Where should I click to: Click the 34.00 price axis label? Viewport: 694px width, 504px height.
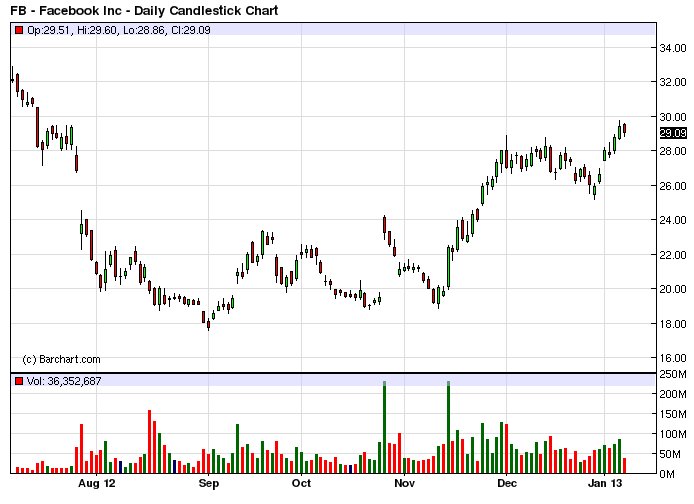click(x=673, y=48)
